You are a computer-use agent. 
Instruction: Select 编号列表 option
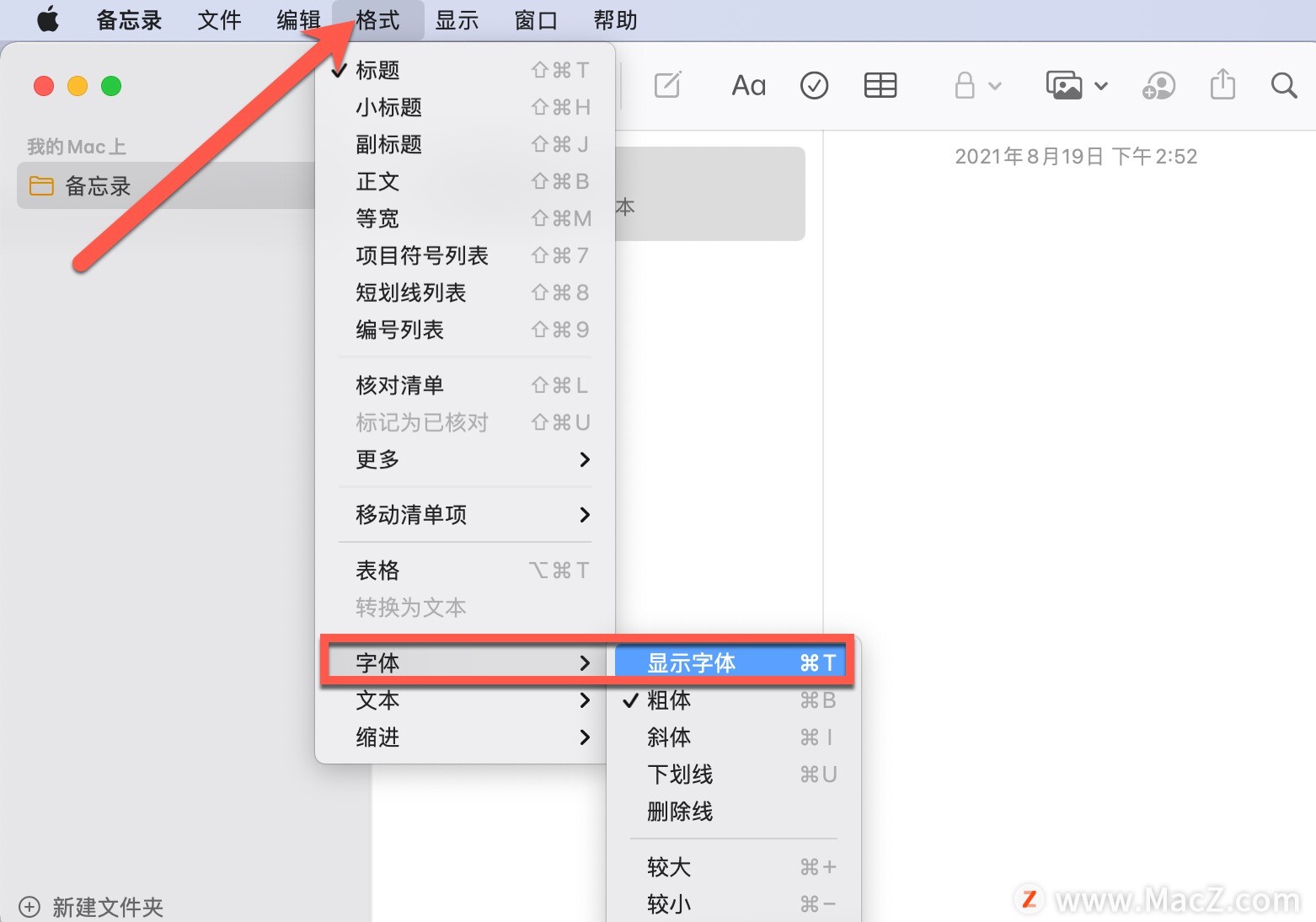point(465,330)
